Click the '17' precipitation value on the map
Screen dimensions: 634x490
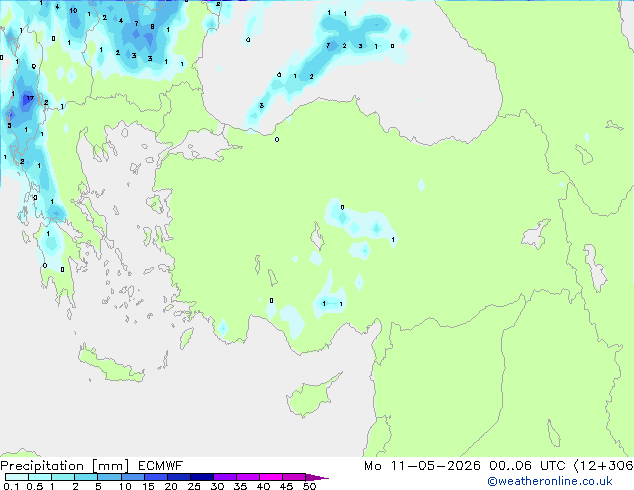point(30,98)
